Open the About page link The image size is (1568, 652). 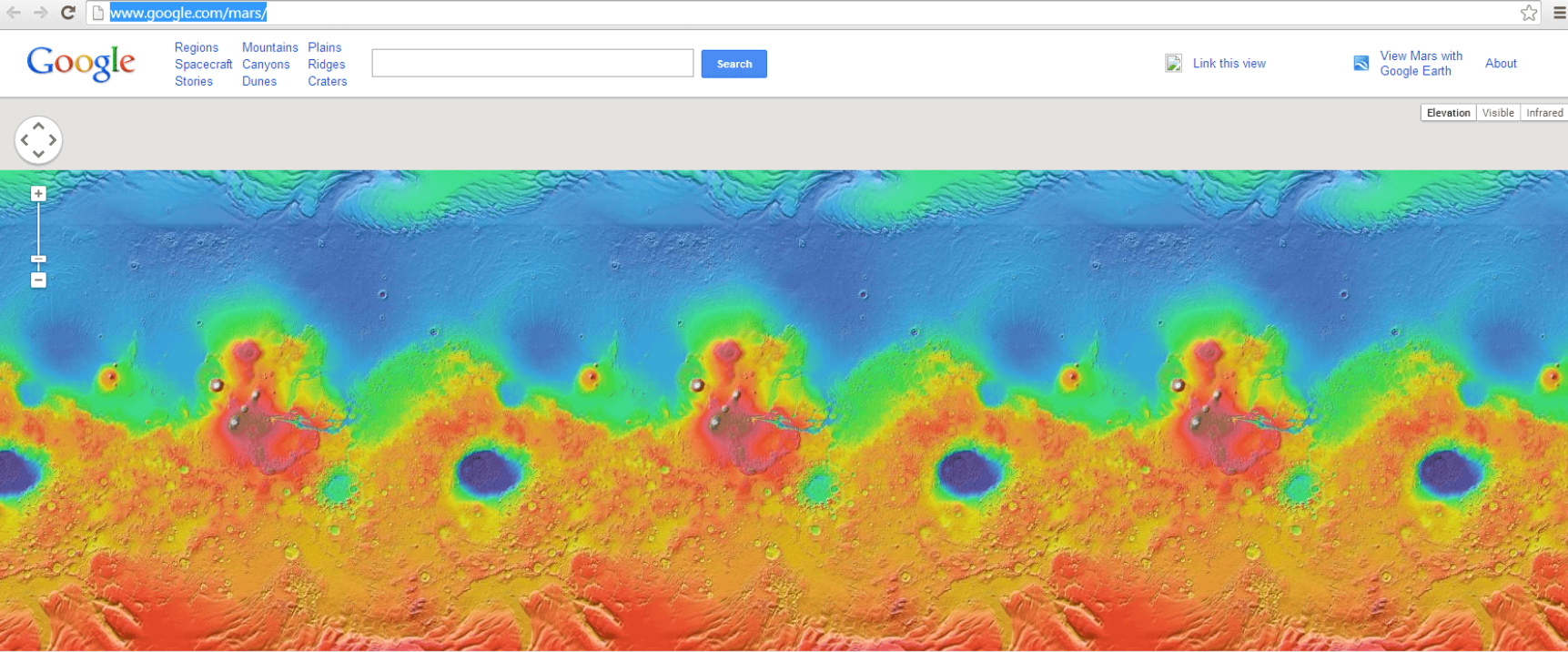pyautogui.click(x=1501, y=64)
